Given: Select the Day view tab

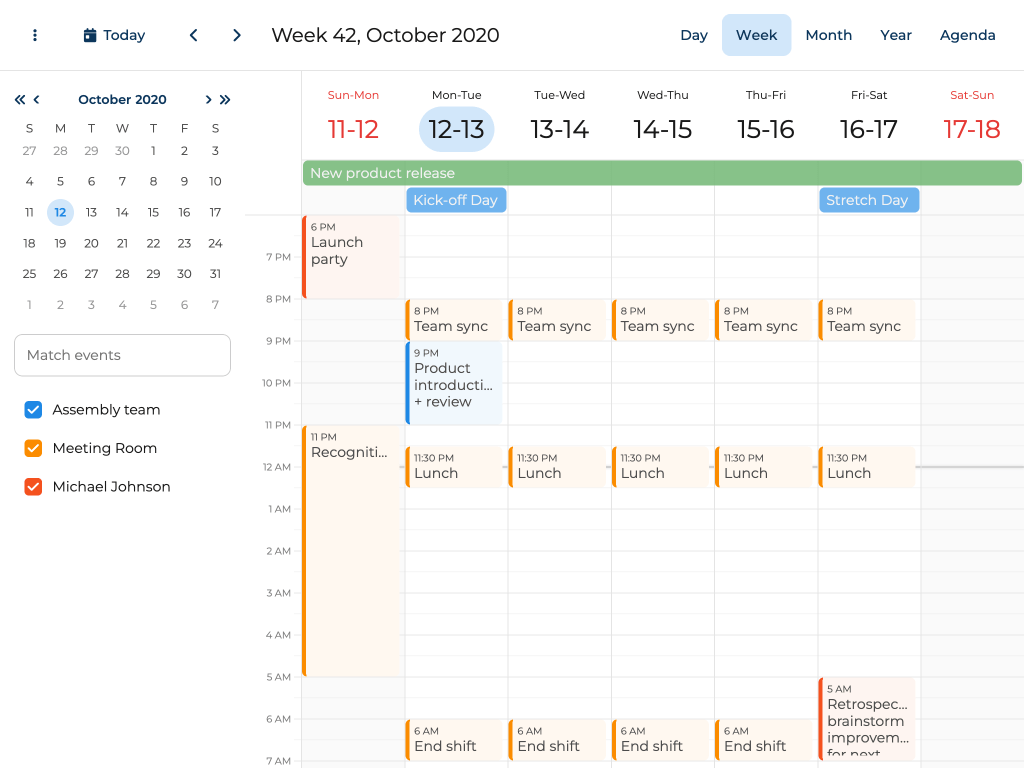Looking at the screenshot, I should coord(694,35).
